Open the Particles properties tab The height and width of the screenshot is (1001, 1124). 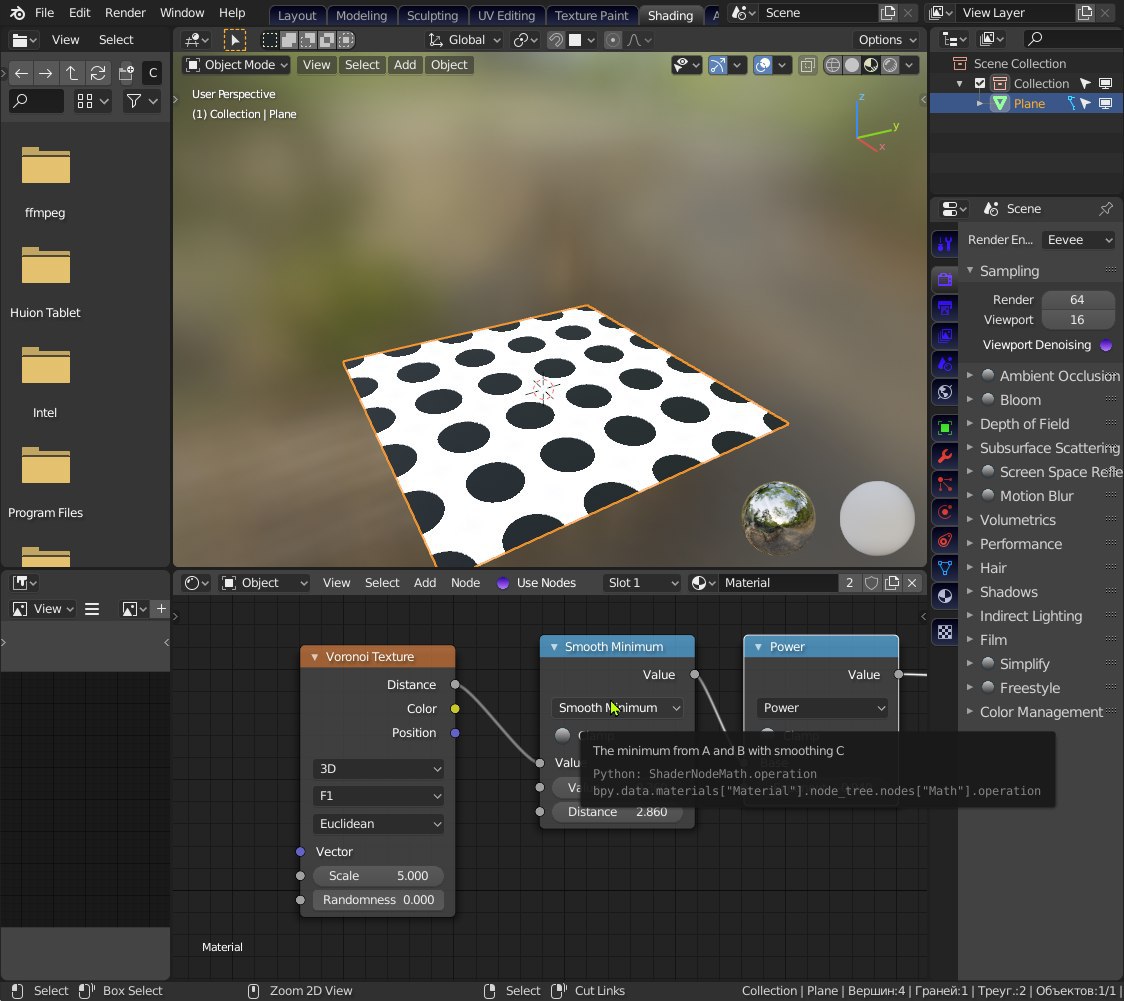point(945,484)
